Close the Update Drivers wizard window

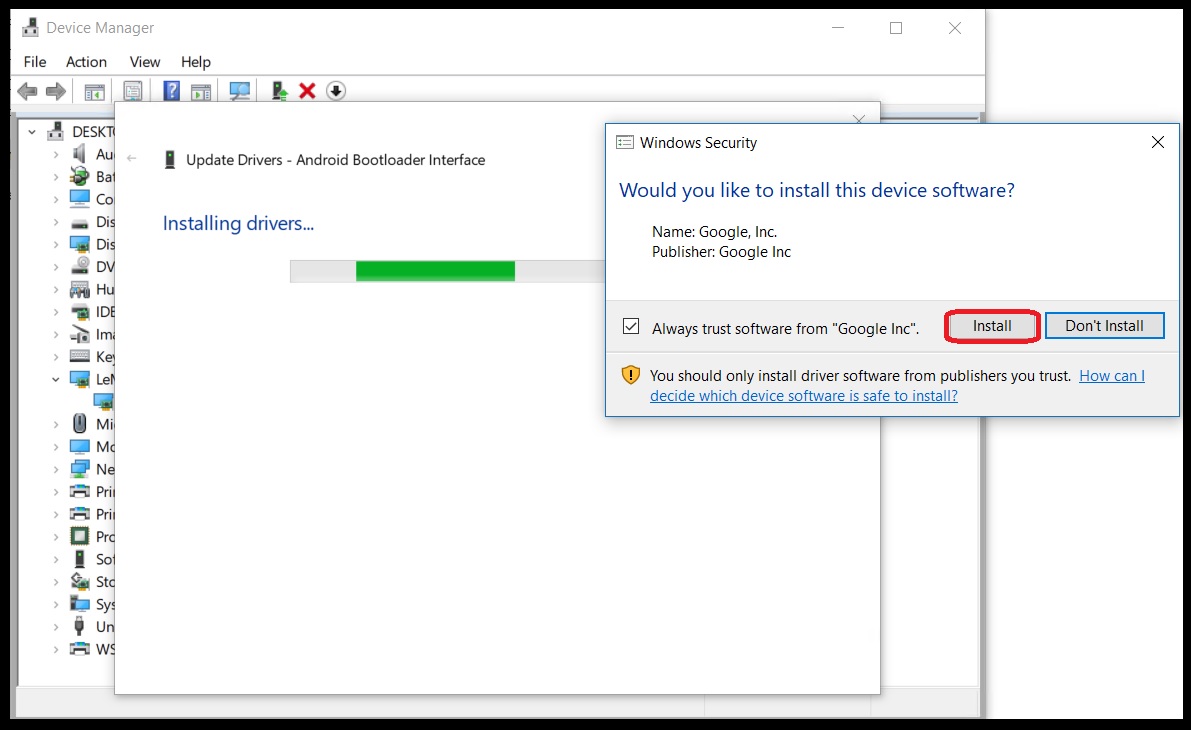click(x=859, y=119)
